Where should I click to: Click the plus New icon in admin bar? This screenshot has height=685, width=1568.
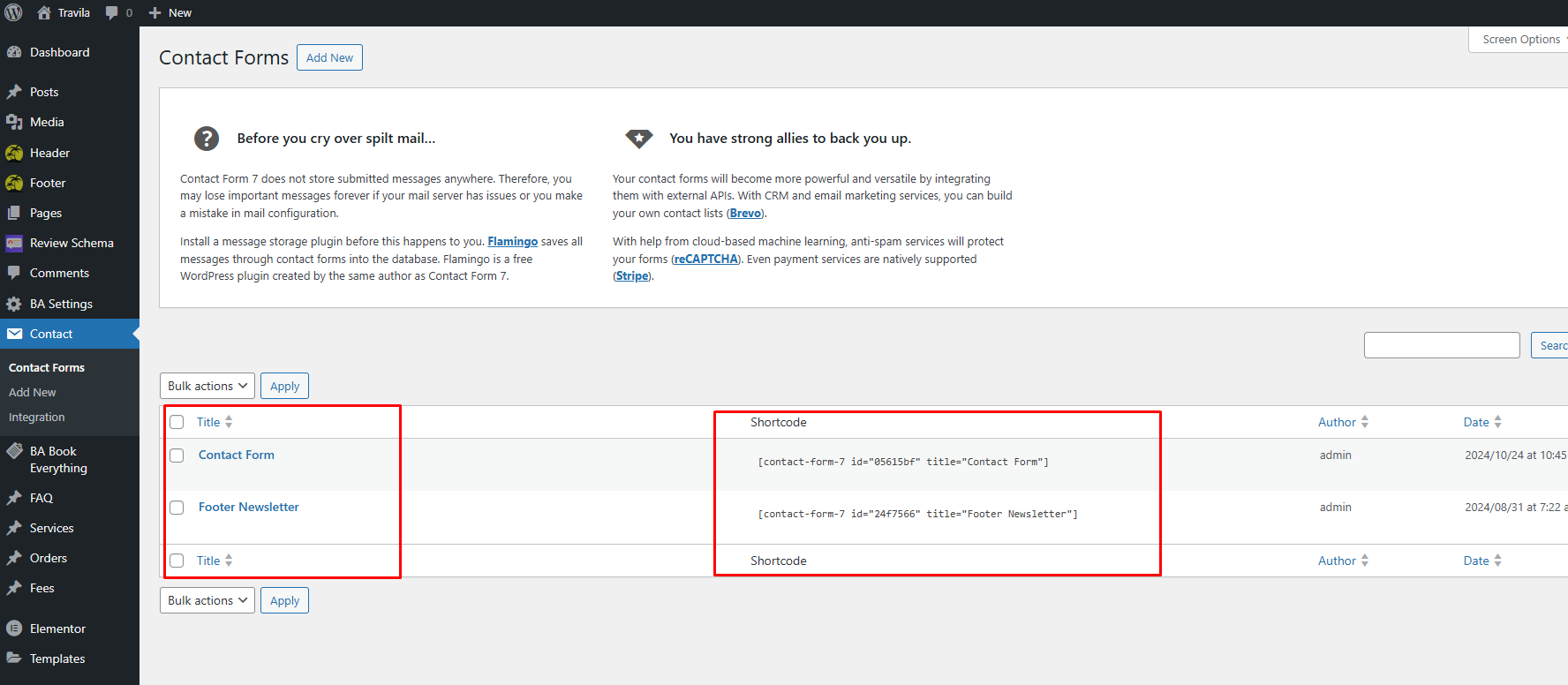click(155, 12)
